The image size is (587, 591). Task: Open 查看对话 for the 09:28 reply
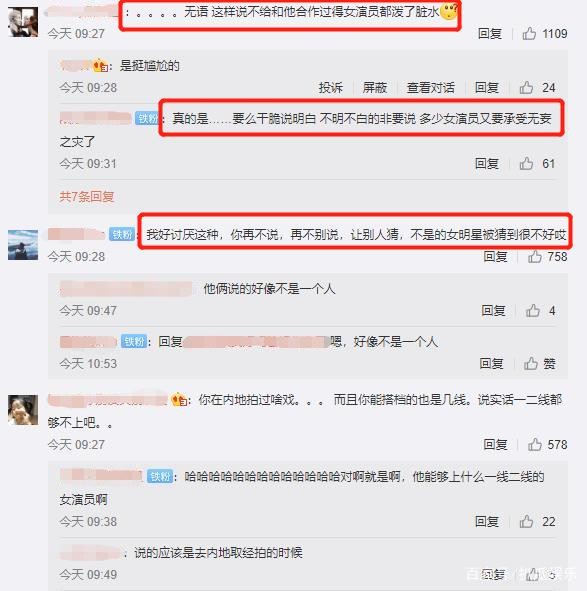click(x=431, y=87)
